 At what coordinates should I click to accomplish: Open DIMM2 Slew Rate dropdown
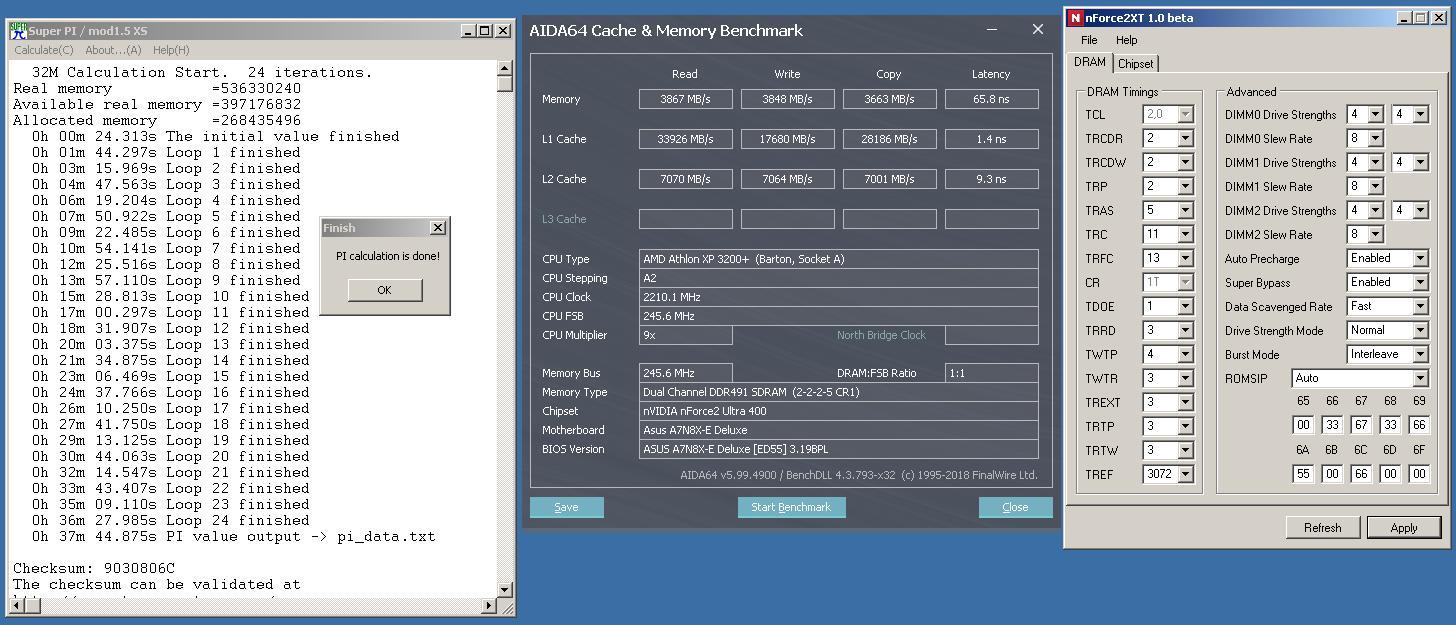tap(1375, 235)
